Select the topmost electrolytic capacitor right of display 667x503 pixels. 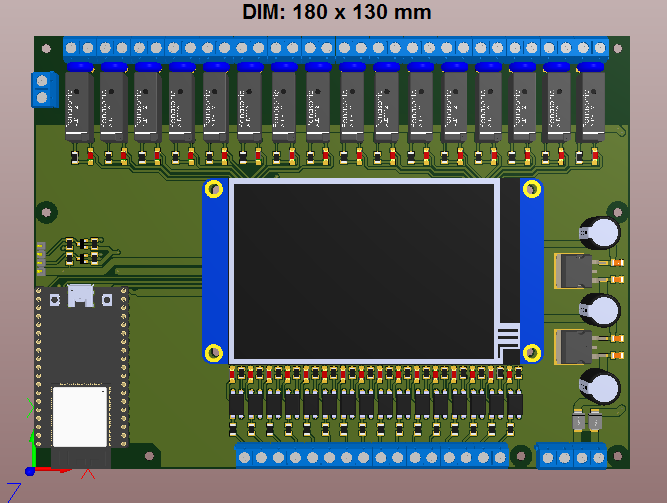tap(600, 233)
